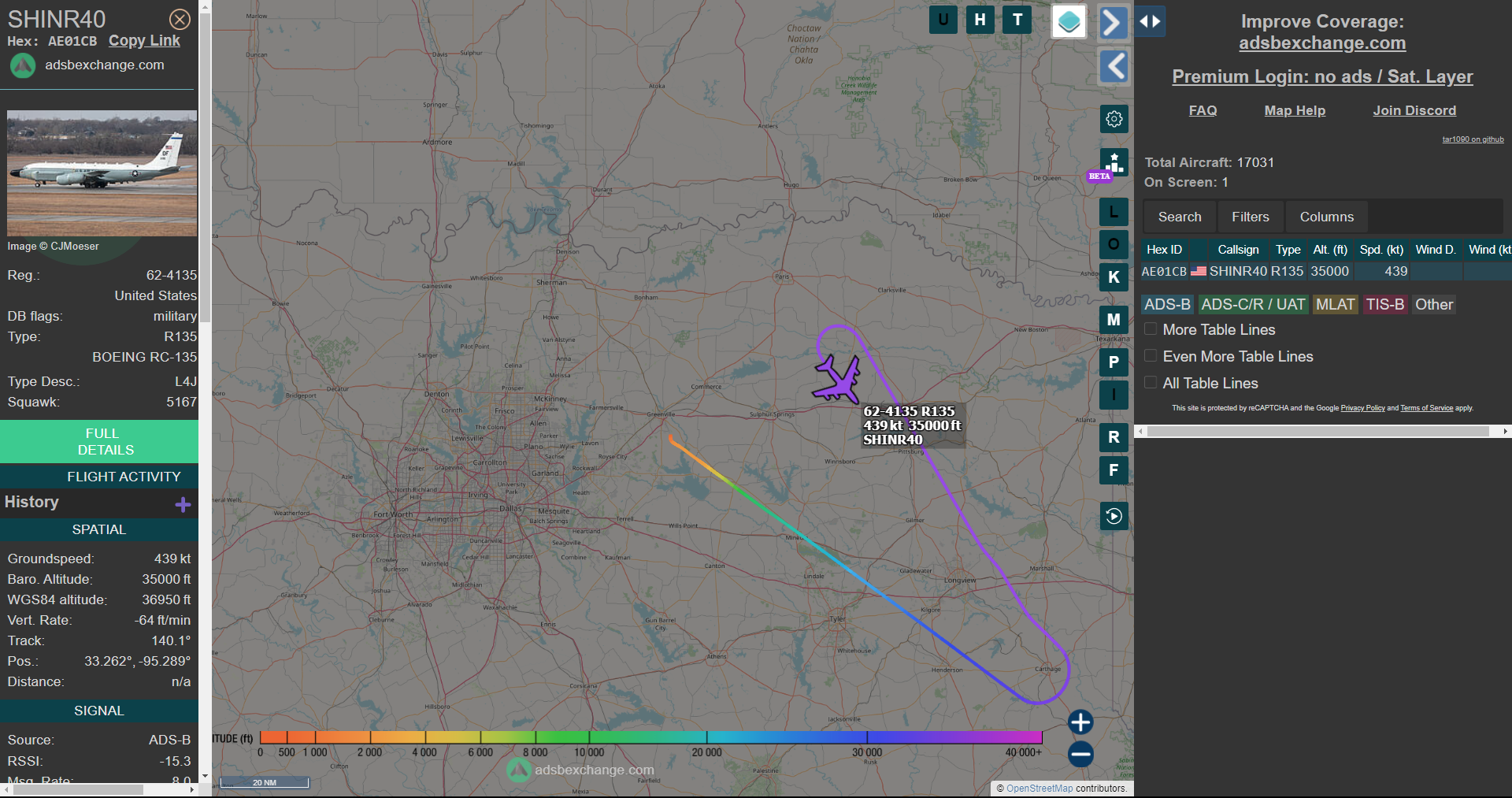1512x798 pixels.
Task: Enable All Table Lines checkbox
Action: [x=1151, y=383]
